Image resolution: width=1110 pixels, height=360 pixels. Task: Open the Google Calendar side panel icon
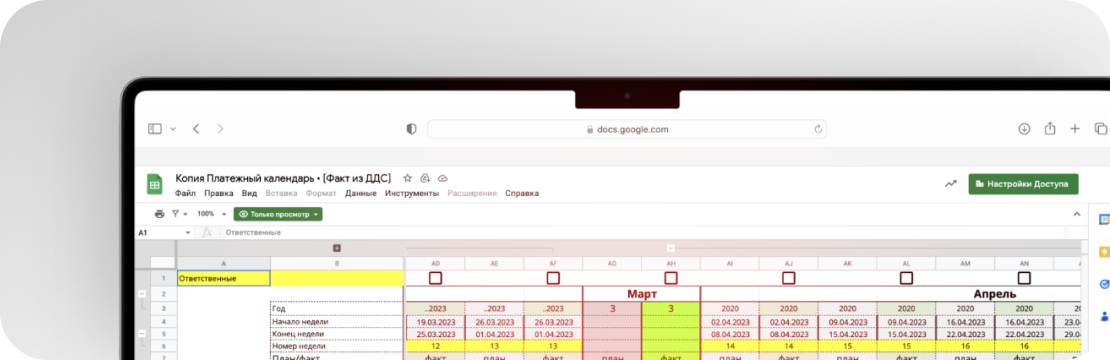coord(1104,220)
